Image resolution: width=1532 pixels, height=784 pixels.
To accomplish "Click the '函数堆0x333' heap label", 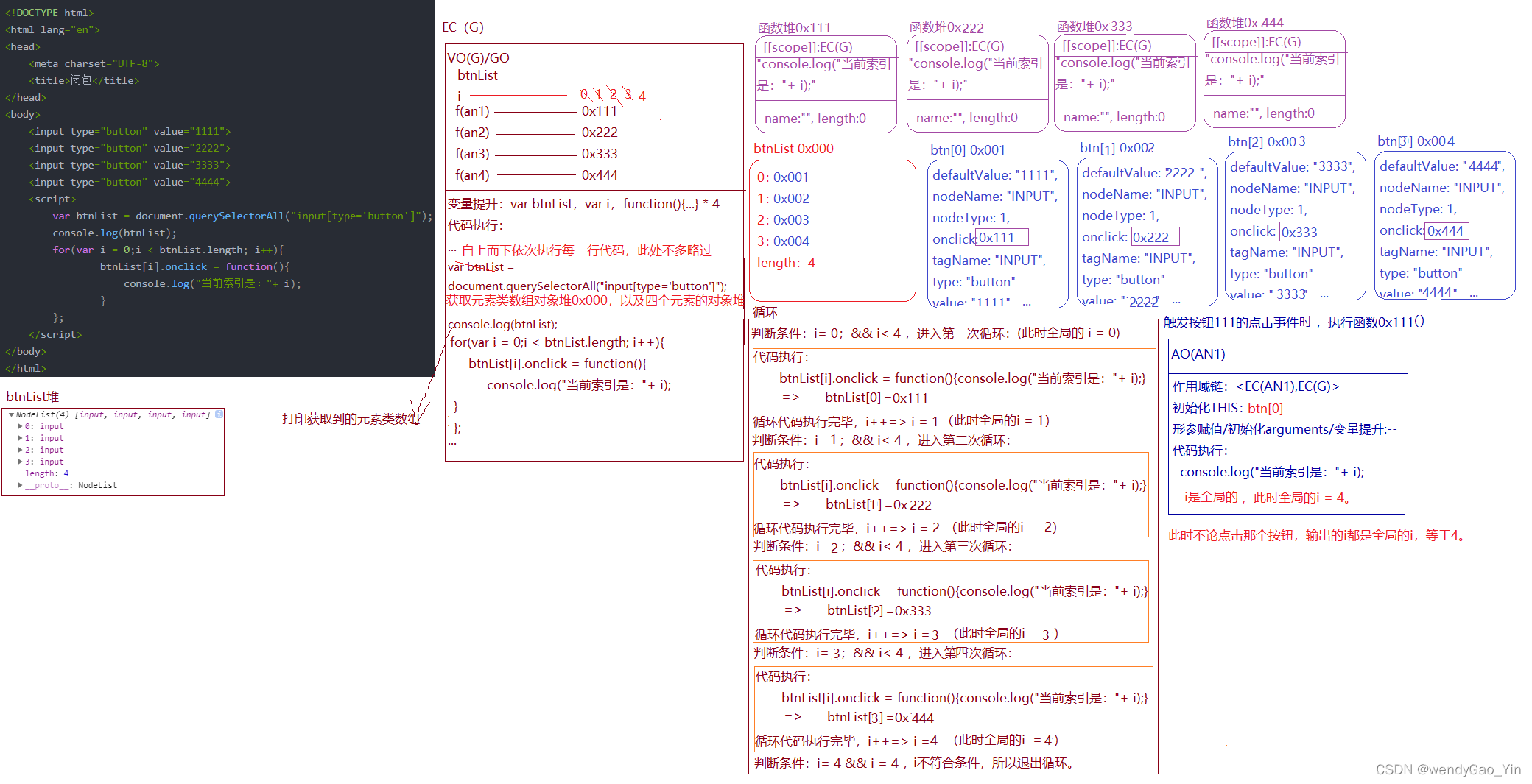I will pyautogui.click(x=1094, y=27).
